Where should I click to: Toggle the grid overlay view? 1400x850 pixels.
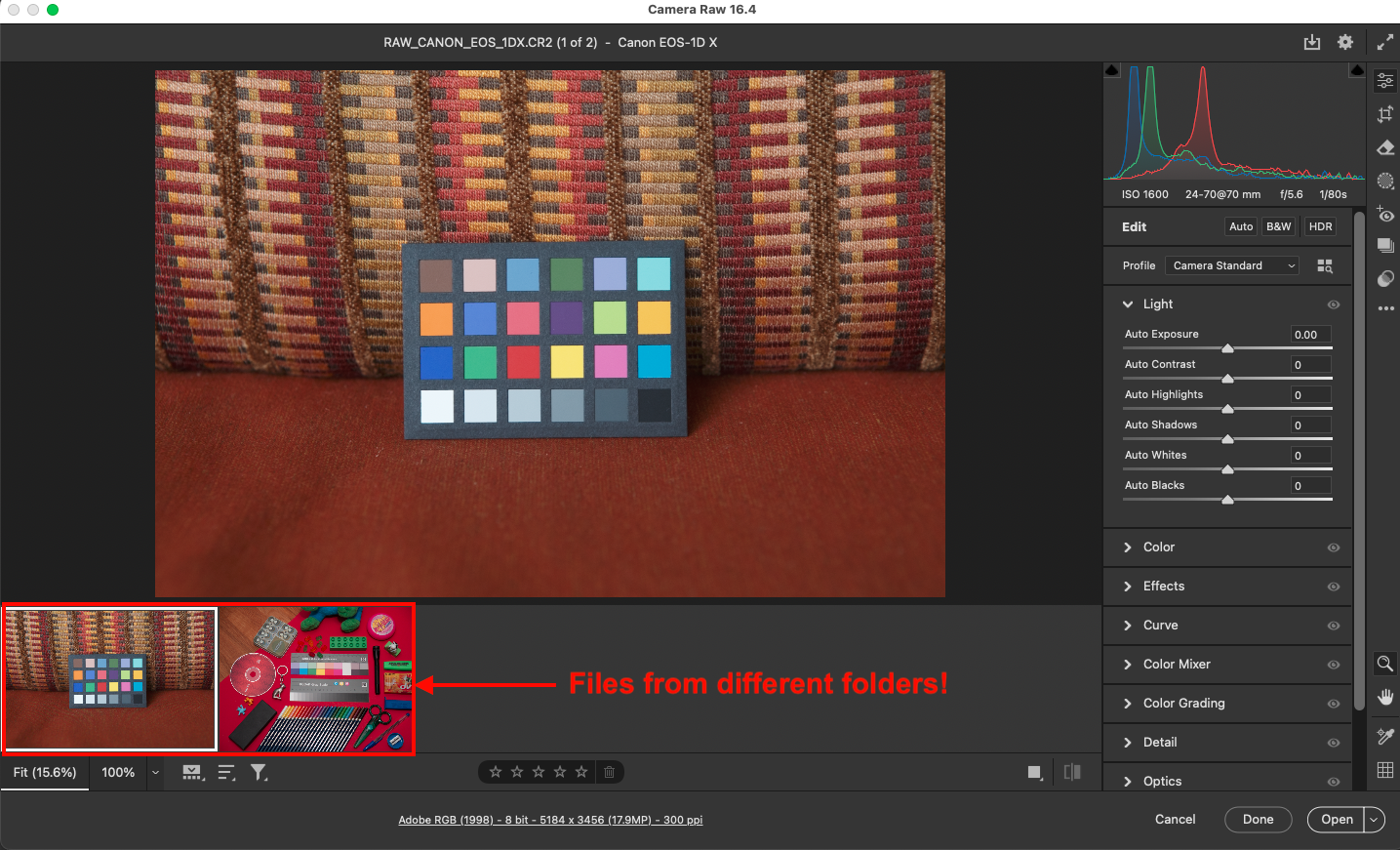tap(1384, 769)
